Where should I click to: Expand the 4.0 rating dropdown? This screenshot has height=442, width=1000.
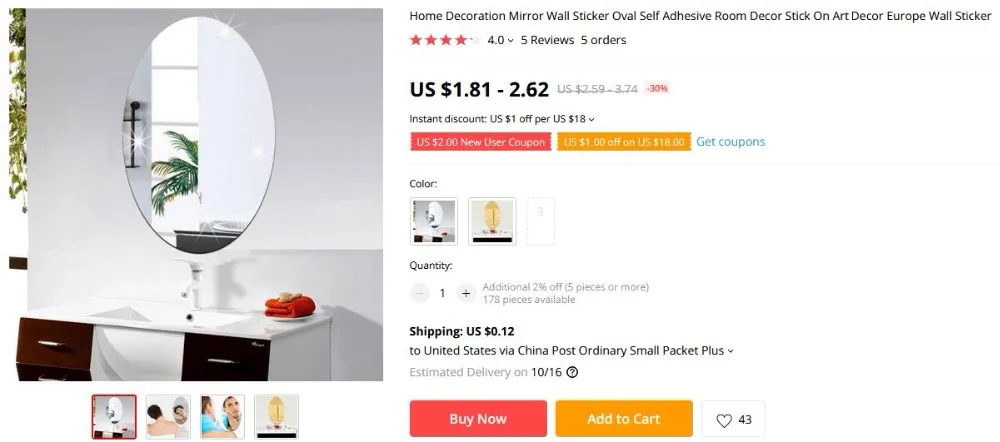[x=501, y=40]
